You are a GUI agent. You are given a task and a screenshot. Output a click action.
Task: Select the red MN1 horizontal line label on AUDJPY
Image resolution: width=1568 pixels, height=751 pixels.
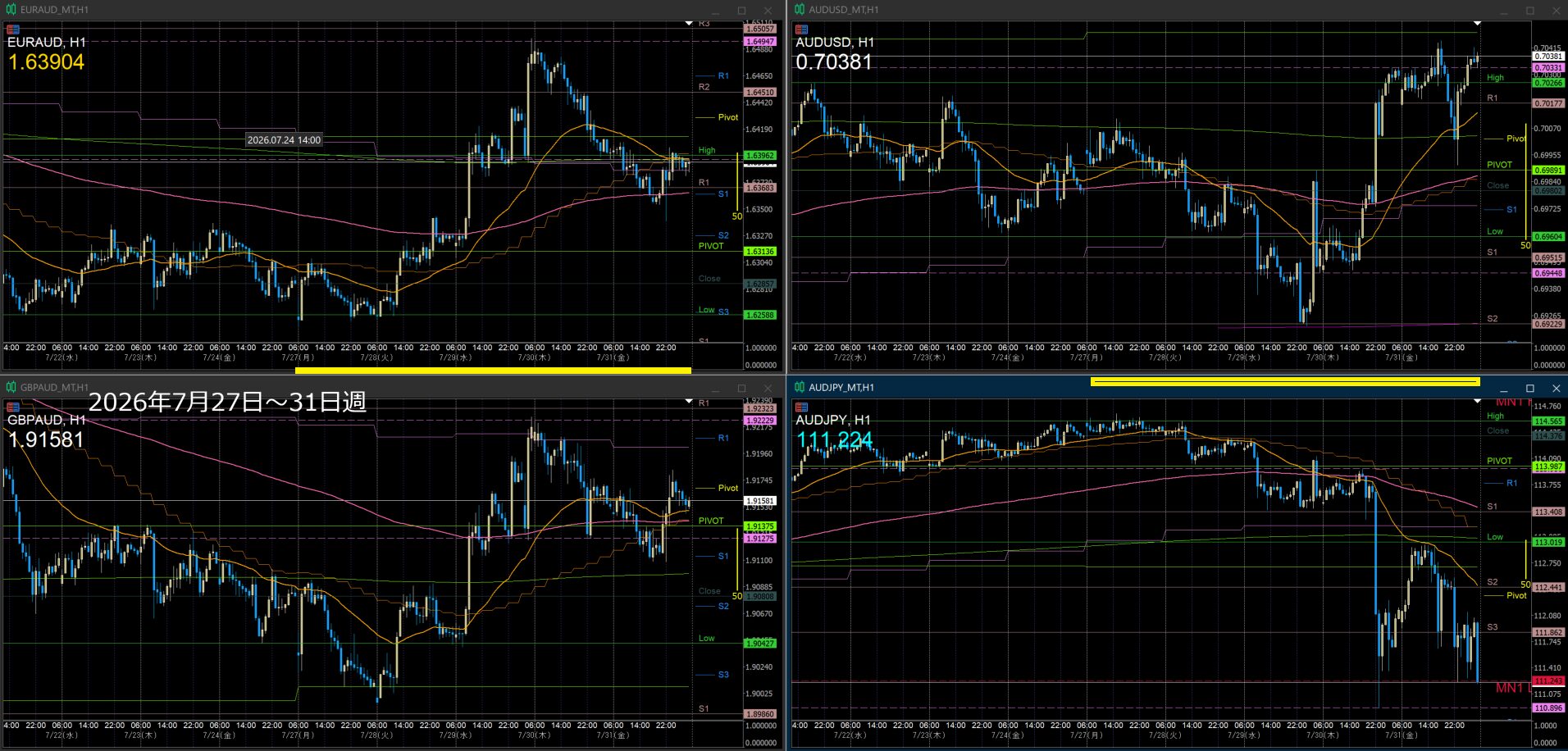[1509, 688]
